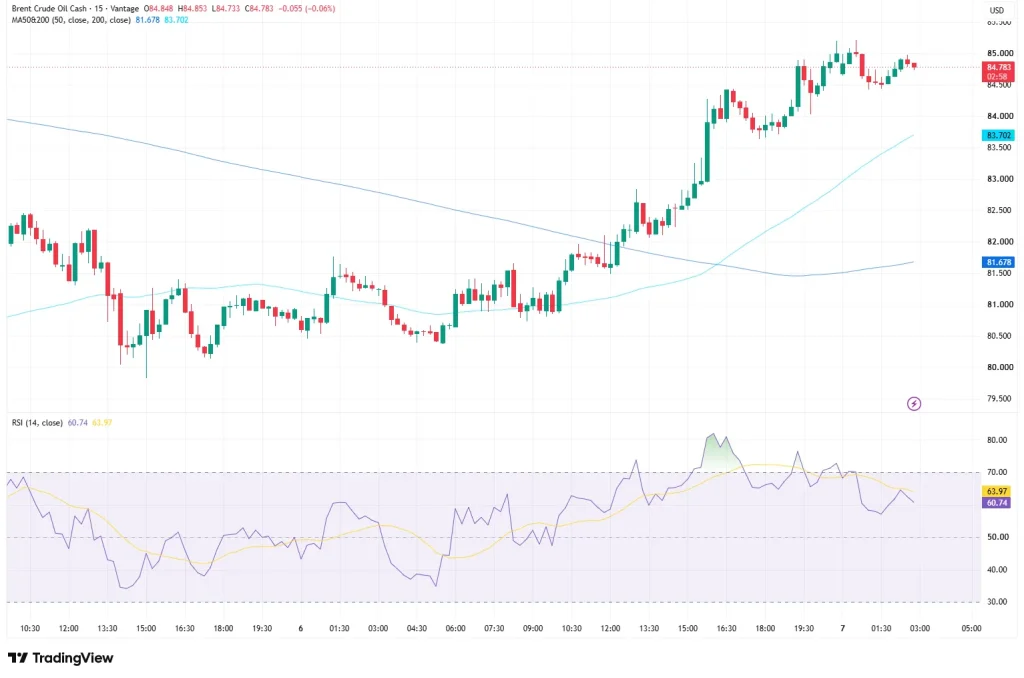Image resolution: width=1024 pixels, height=678 pixels.
Task: Open the USD currency selector
Action: click(997, 10)
